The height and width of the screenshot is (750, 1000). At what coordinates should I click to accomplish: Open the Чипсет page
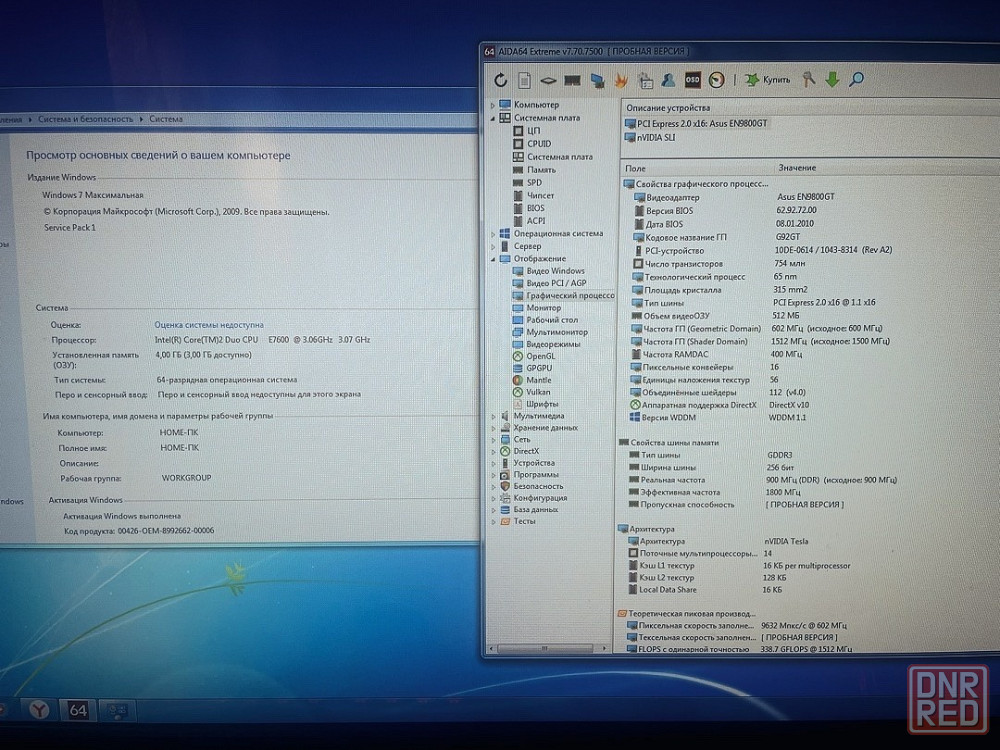click(533, 195)
